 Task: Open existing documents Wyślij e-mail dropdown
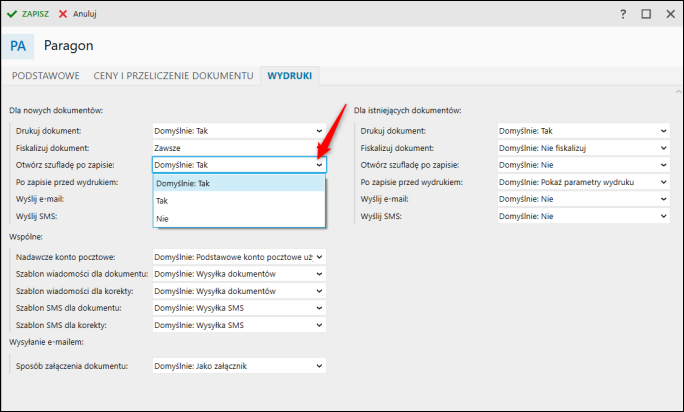(x=584, y=199)
